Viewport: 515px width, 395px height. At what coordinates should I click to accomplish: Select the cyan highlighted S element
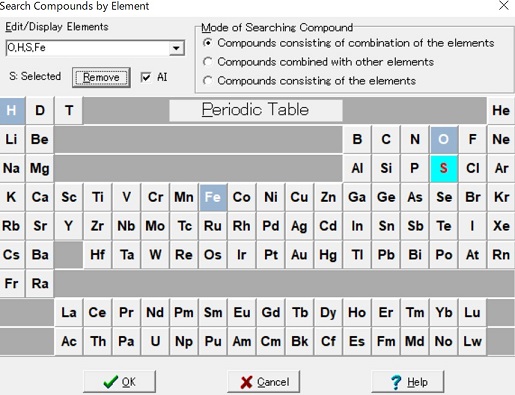(x=444, y=168)
